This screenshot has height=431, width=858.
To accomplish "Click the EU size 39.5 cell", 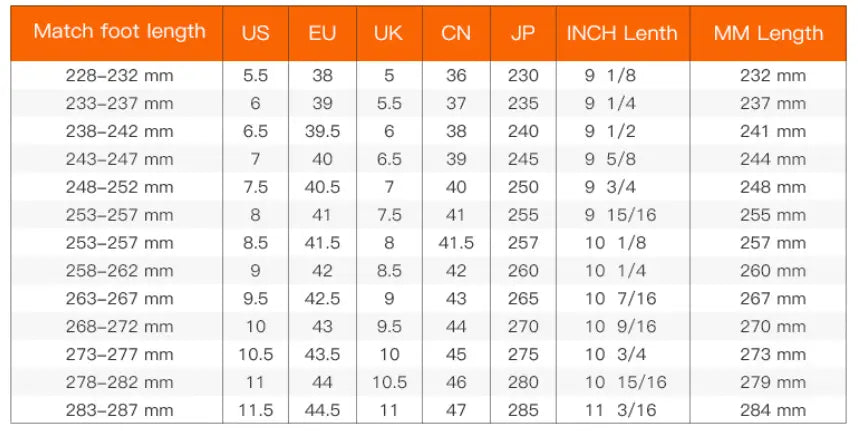I will coord(322,131).
